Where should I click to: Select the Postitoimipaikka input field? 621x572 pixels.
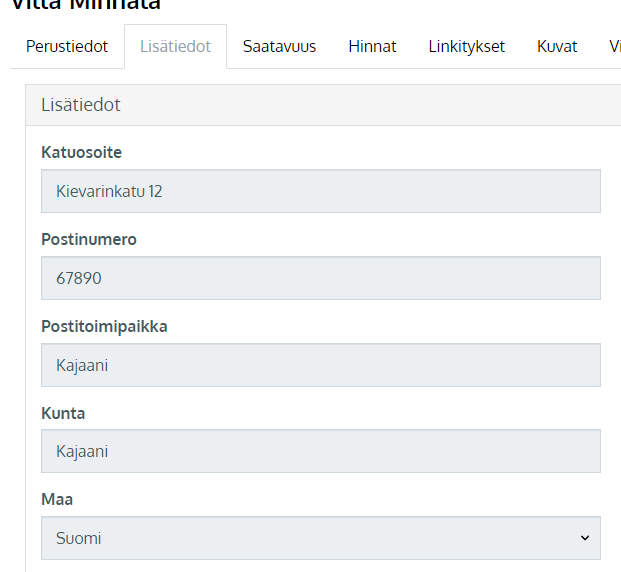321,365
